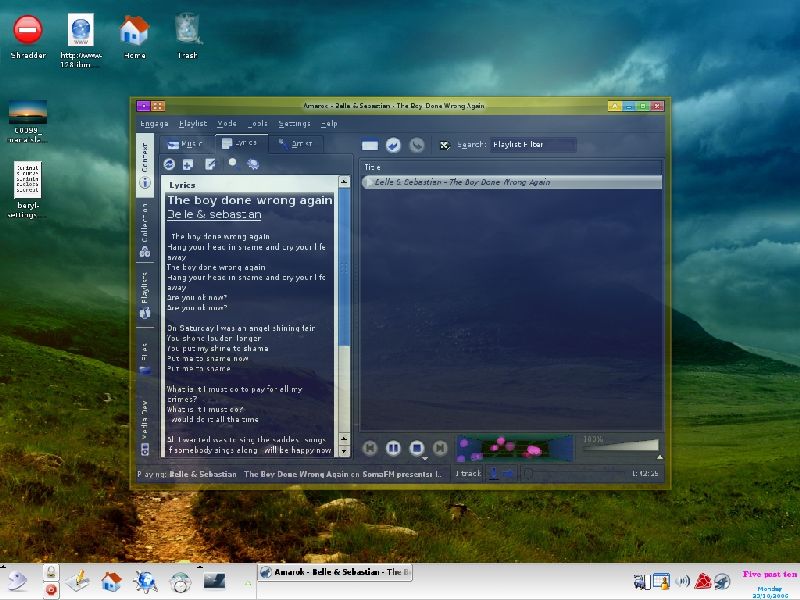Image resolution: width=800 pixels, height=600 pixels.
Task: Click the elapsed time readout in status bar
Action: [645, 474]
